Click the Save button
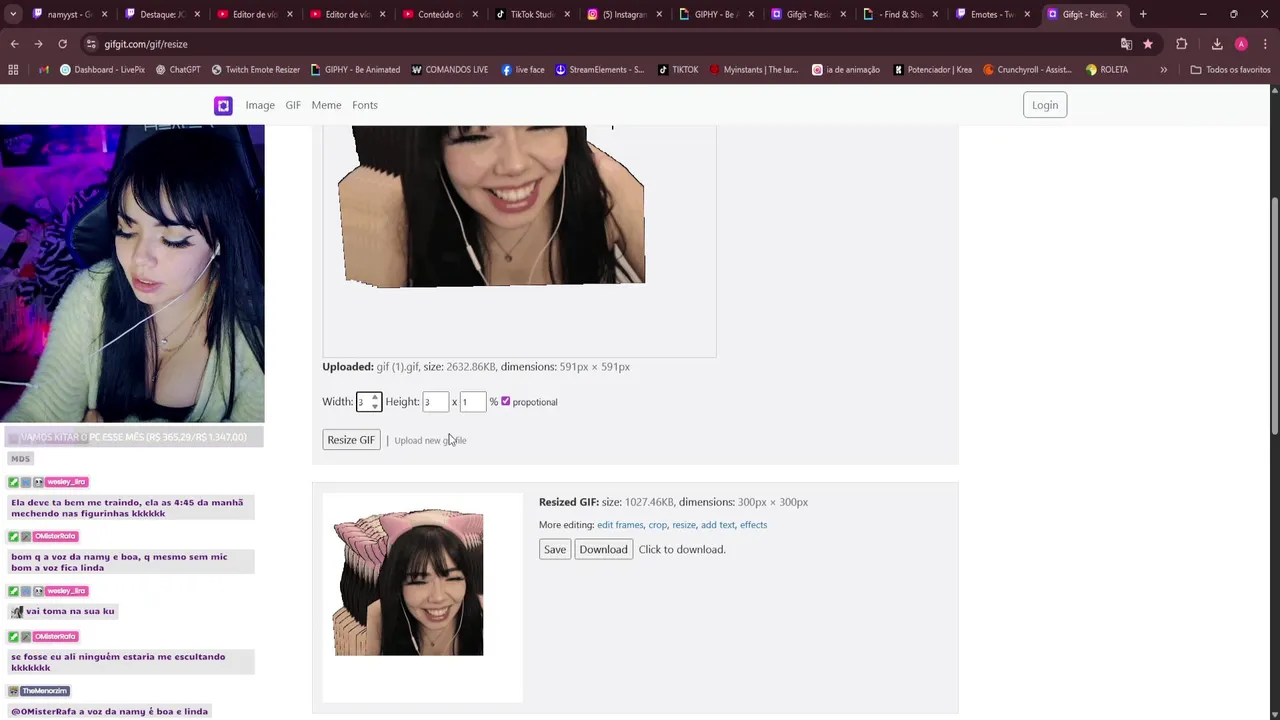This screenshot has width=1280, height=720. 555,549
